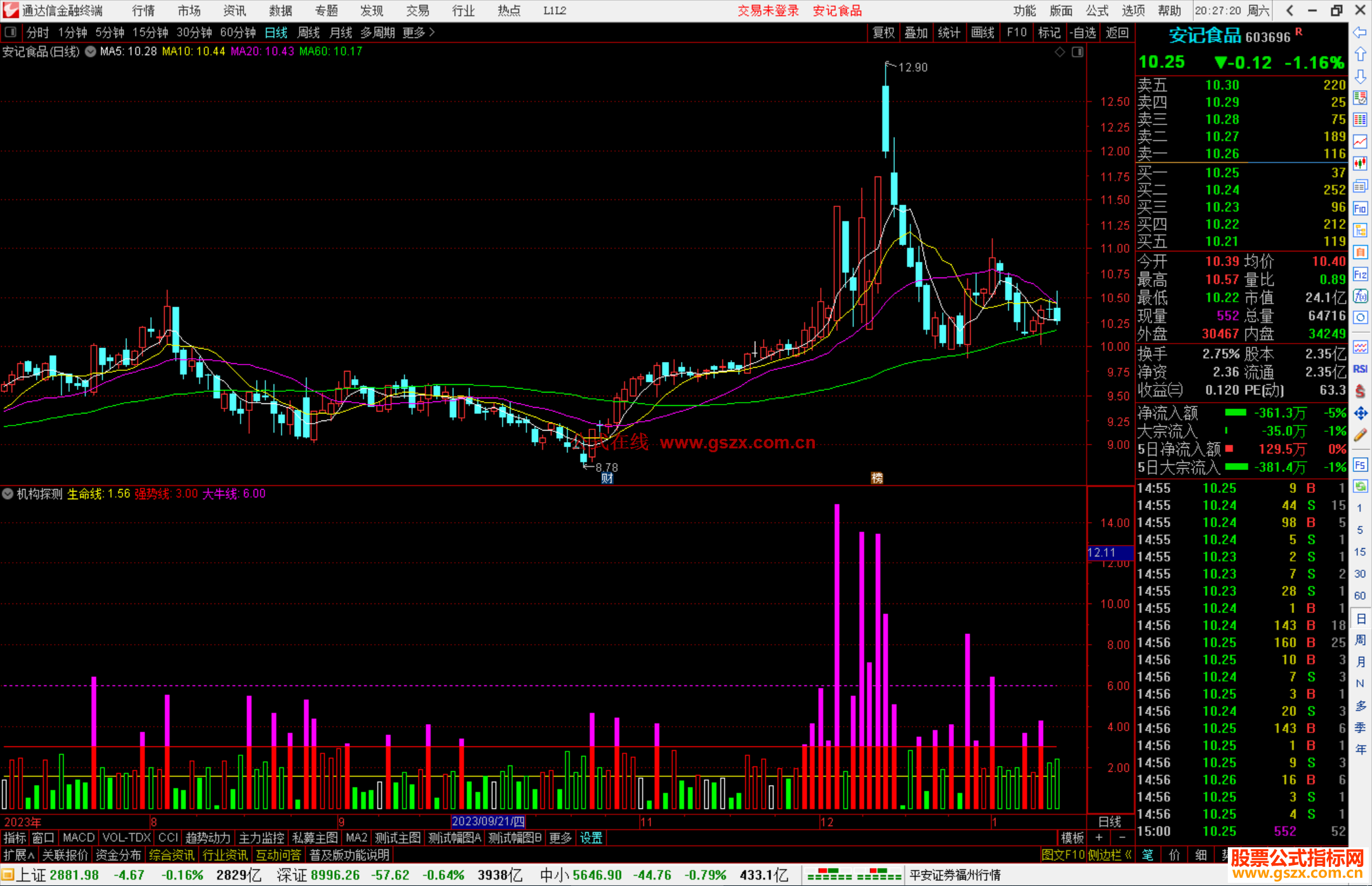Click the 复权 button
1372x886 pixels.
[884, 32]
